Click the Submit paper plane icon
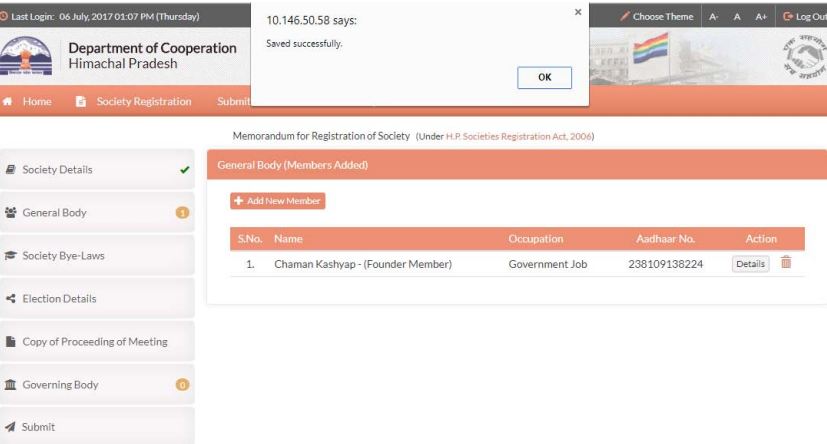Image resolution: width=827 pixels, height=444 pixels. [10, 427]
